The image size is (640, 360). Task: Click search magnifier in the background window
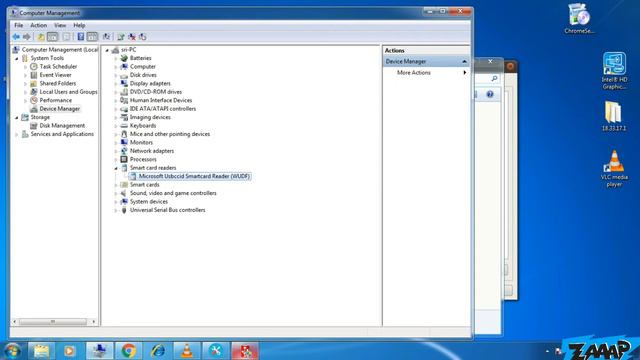pyautogui.click(x=494, y=78)
